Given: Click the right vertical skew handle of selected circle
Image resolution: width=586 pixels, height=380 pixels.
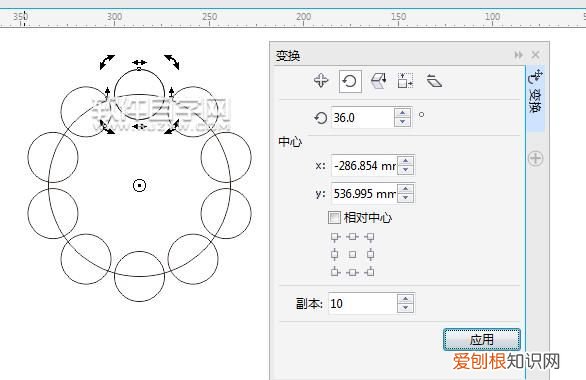Looking at the screenshot, I should point(172,95).
